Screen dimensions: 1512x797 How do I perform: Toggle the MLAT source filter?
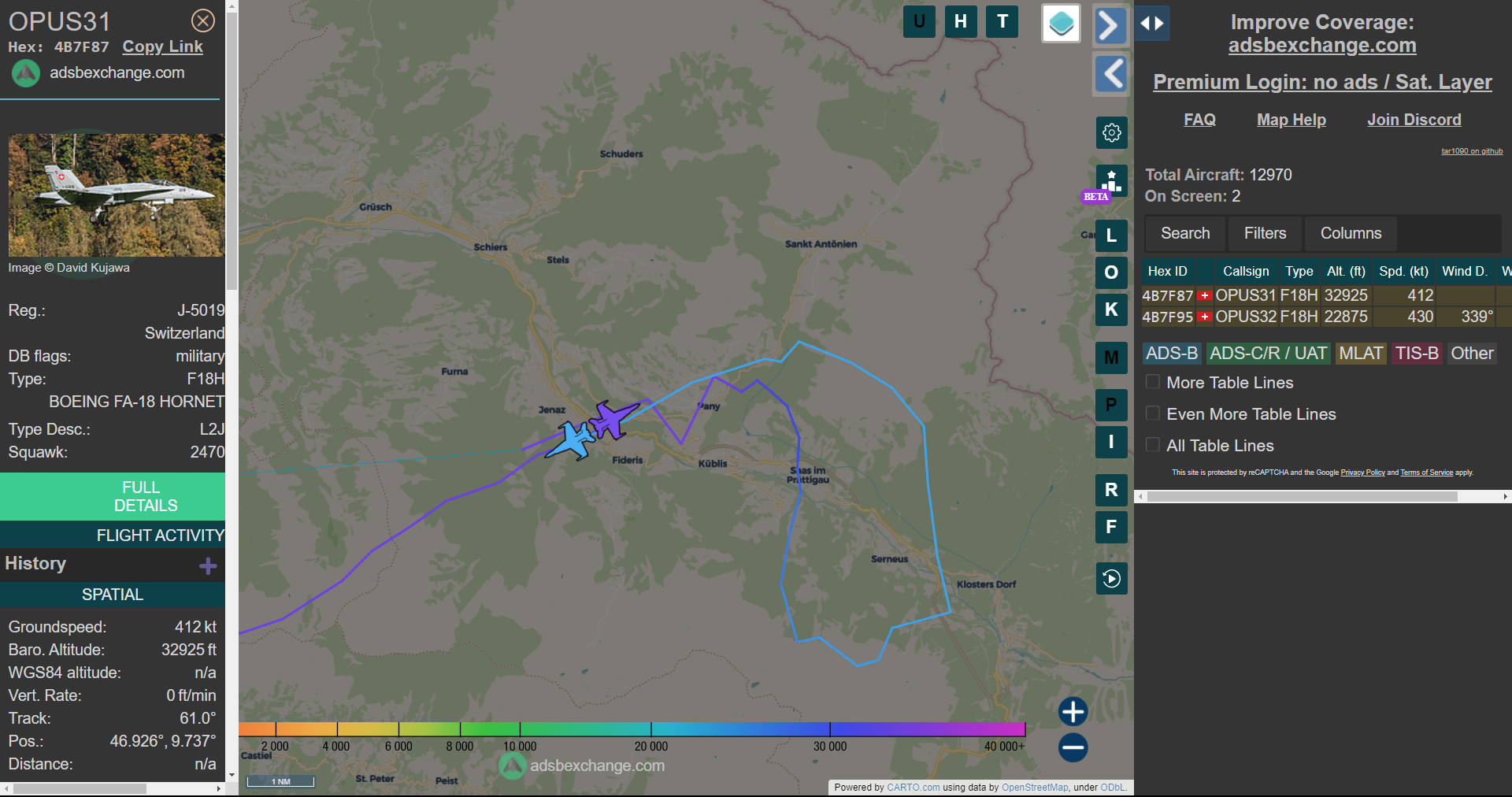(x=1361, y=354)
